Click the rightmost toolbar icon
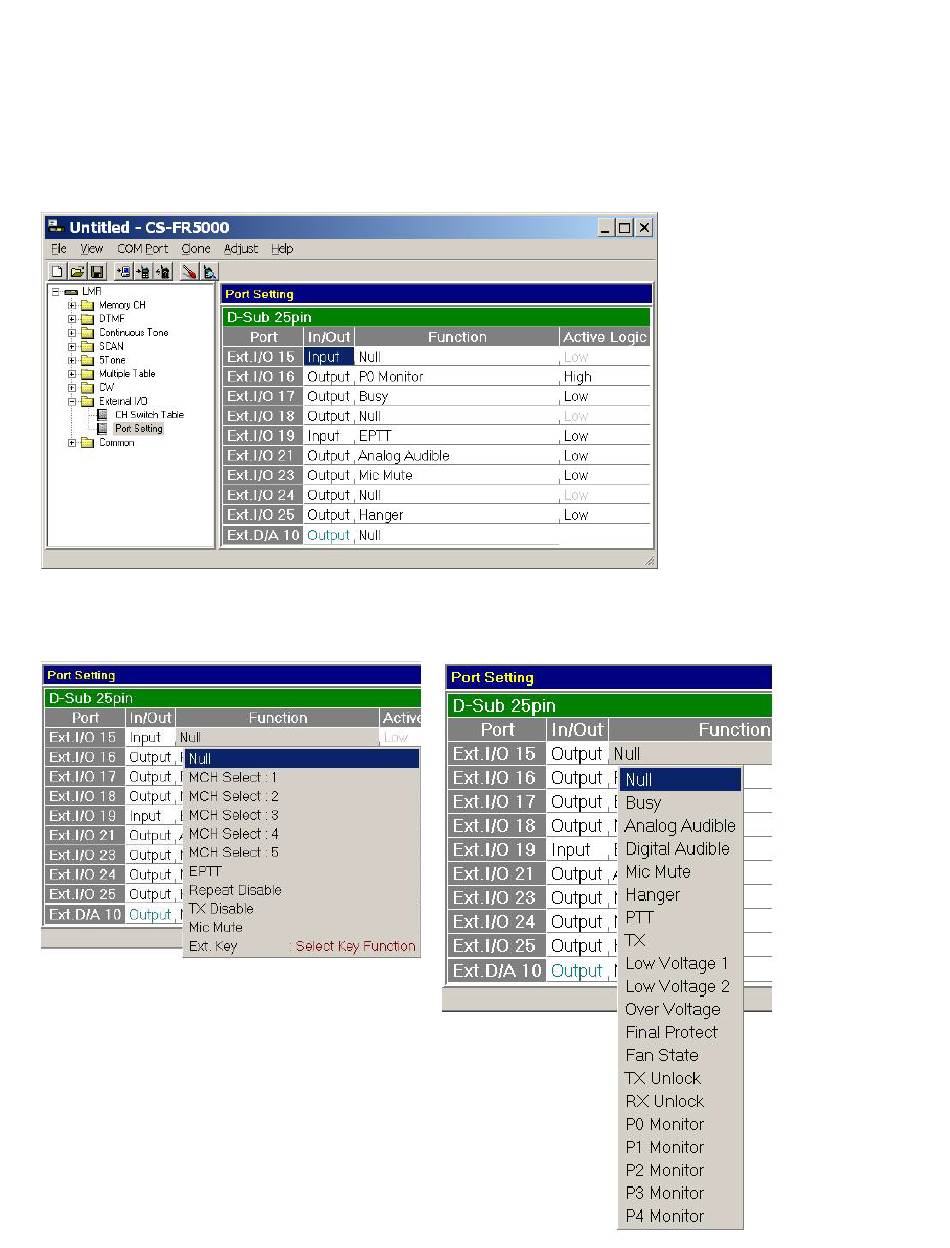 209,271
